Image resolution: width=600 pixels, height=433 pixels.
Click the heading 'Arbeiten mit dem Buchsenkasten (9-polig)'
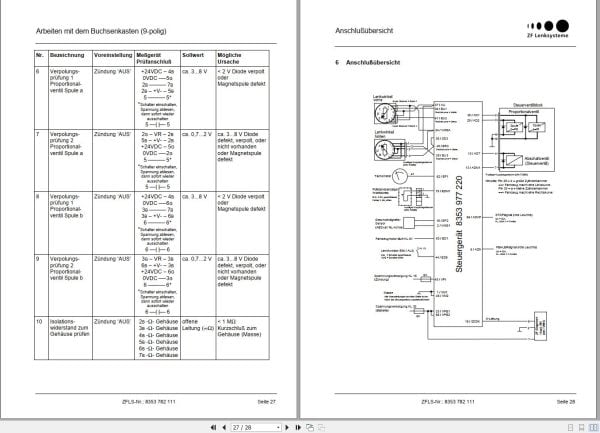point(101,31)
